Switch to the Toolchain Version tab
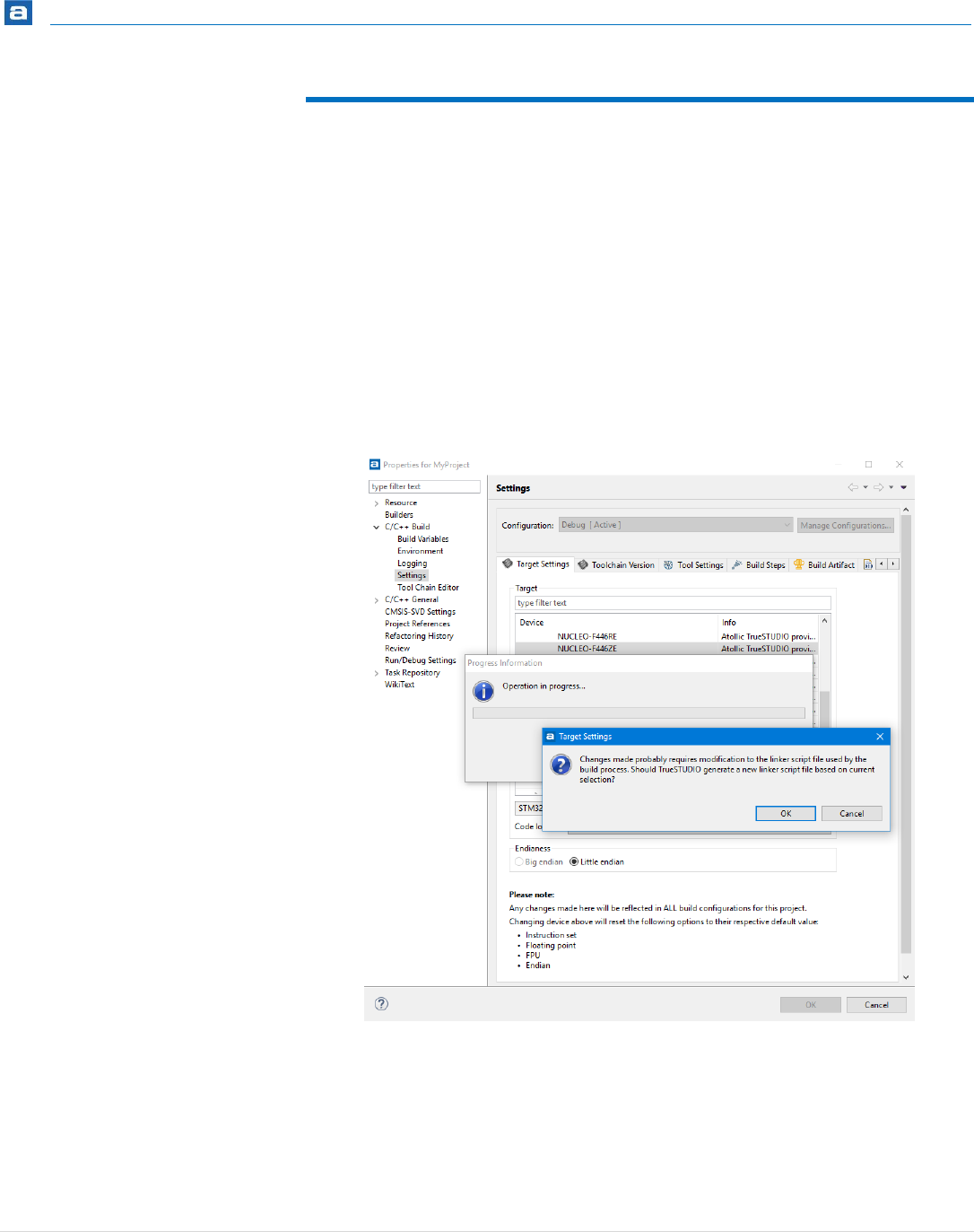The width and height of the screenshot is (974, 1232). click(616, 564)
